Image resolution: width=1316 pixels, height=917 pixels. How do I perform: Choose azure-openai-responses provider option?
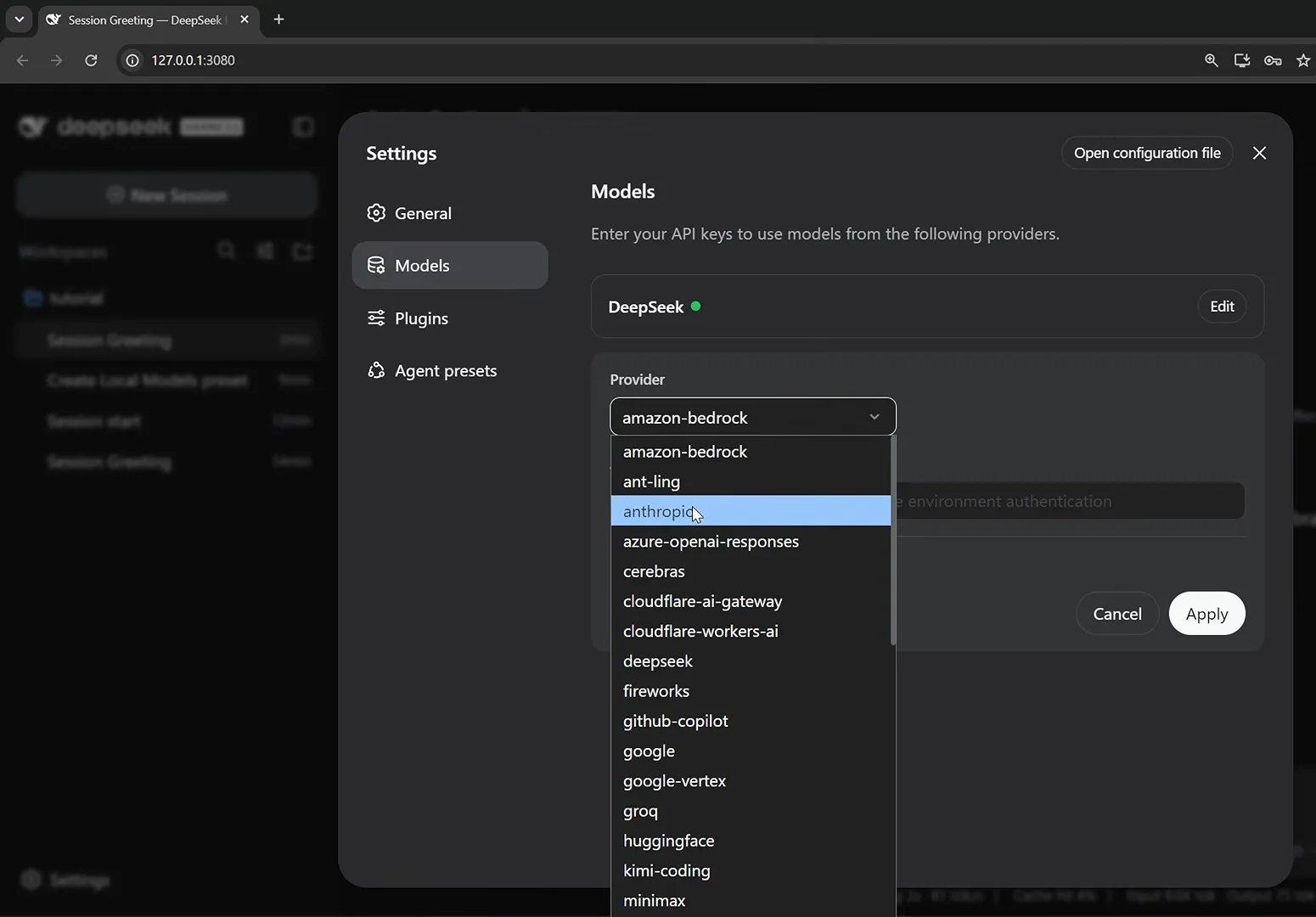pos(751,542)
